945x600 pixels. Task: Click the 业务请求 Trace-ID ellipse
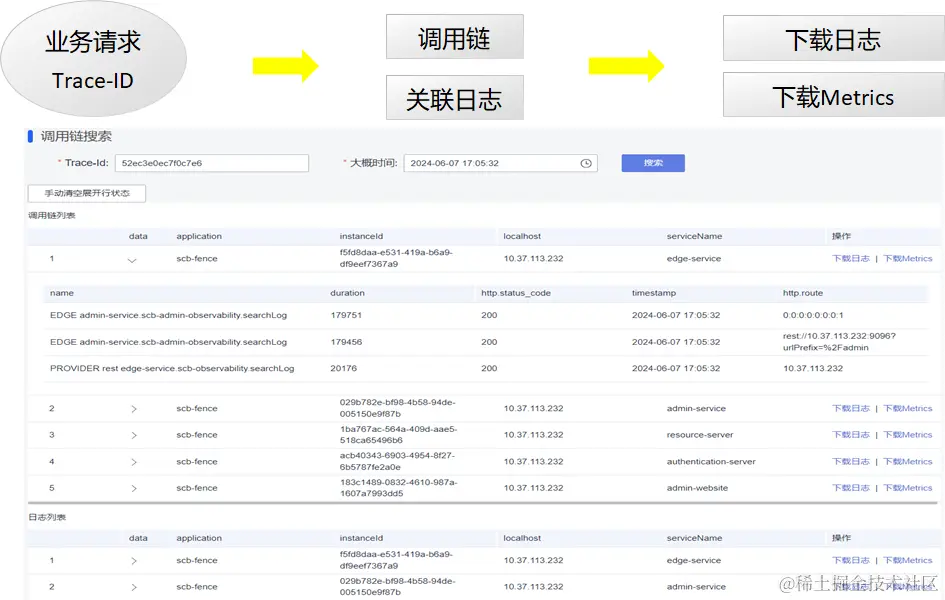click(93, 58)
